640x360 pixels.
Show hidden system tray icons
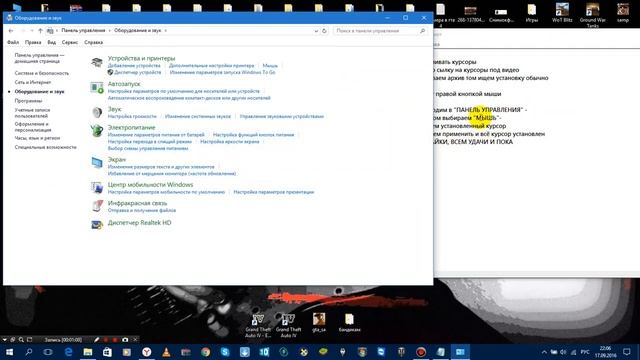544,352
